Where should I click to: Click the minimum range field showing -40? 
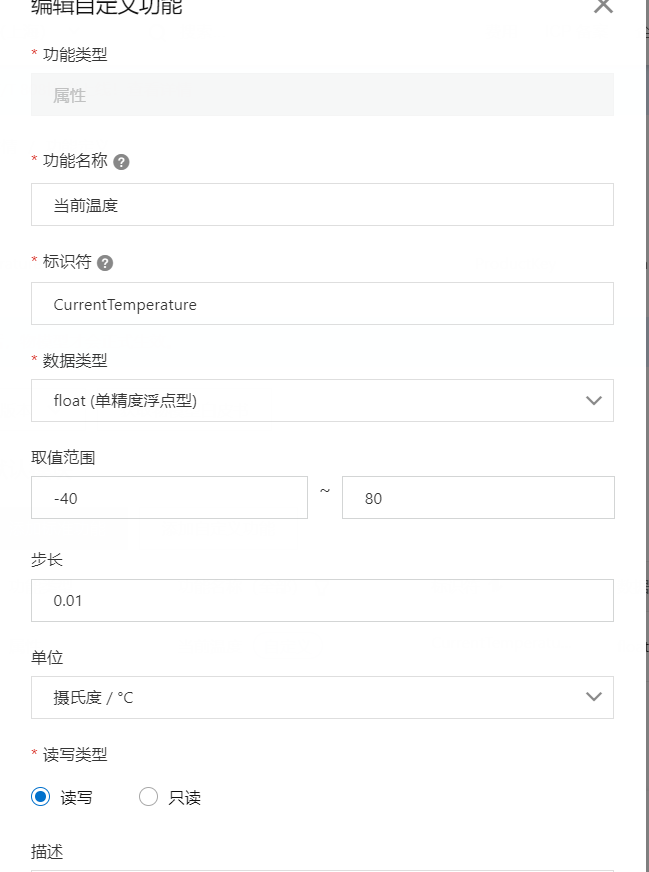point(170,496)
